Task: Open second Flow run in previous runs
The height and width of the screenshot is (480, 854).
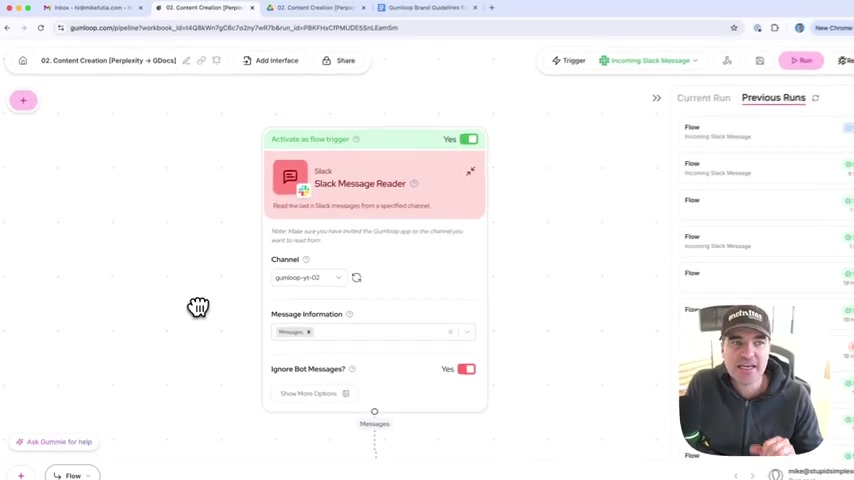Action: click(765, 168)
